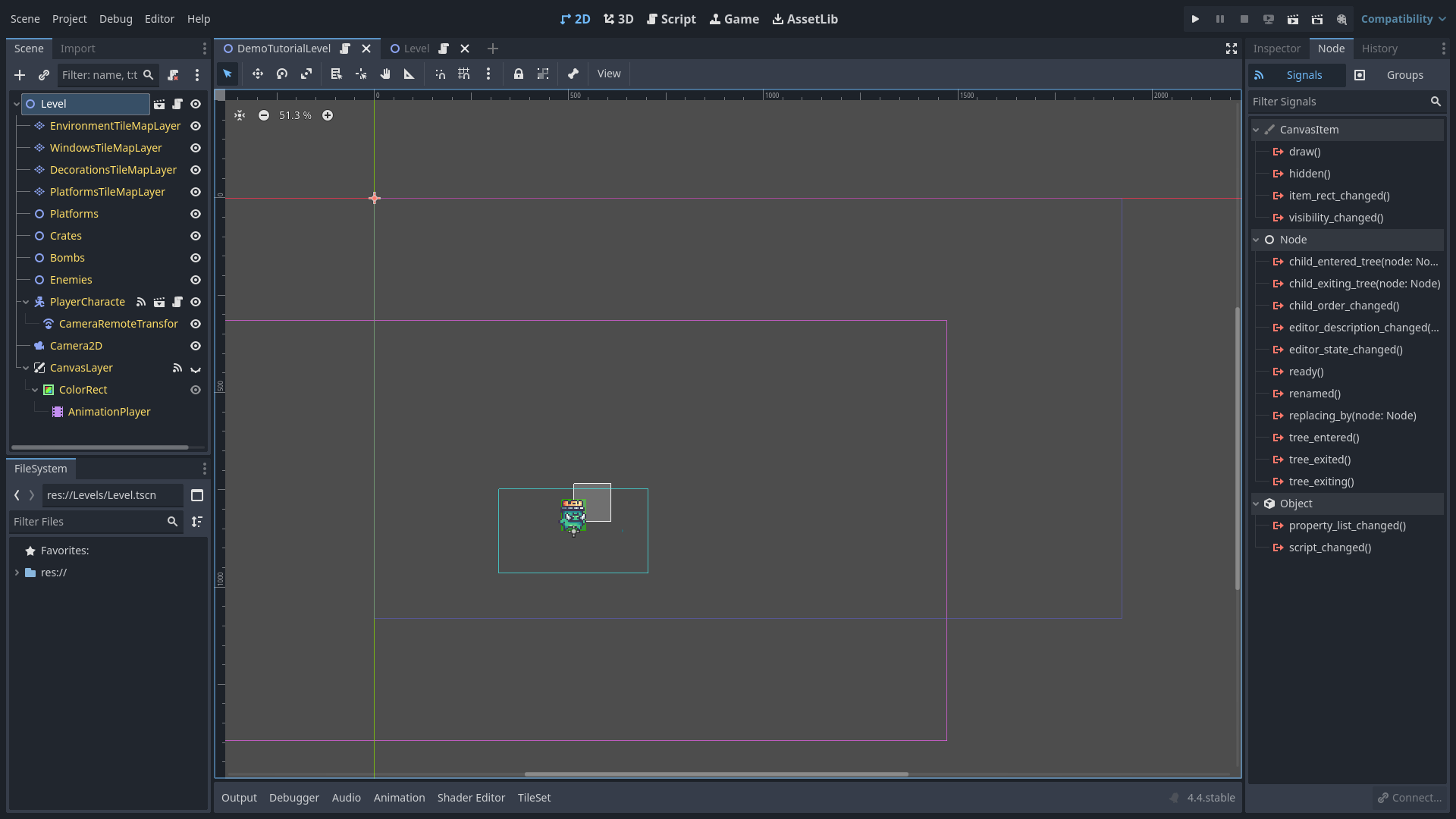Hide the Enemies node visibility
The height and width of the screenshot is (819, 1456).
(x=196, y=280)
